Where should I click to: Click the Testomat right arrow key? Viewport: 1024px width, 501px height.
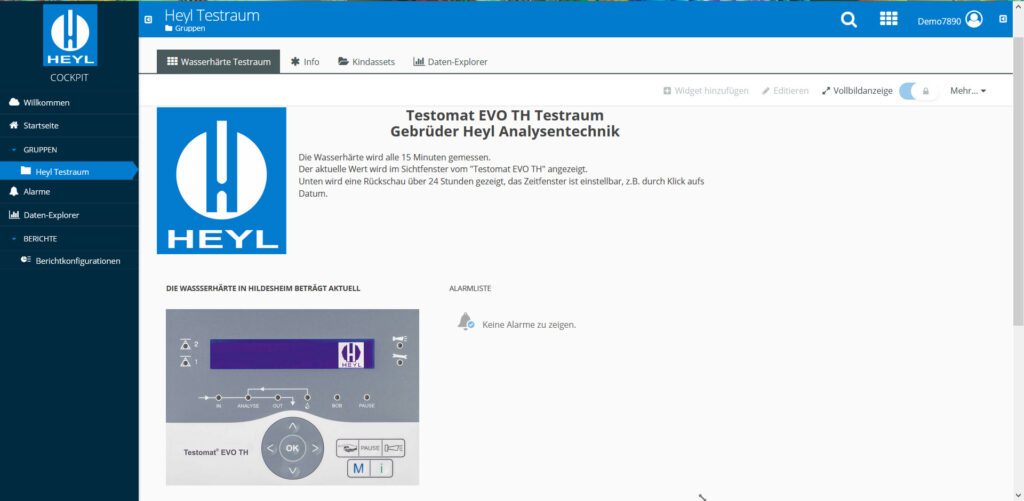click(314, 448)
